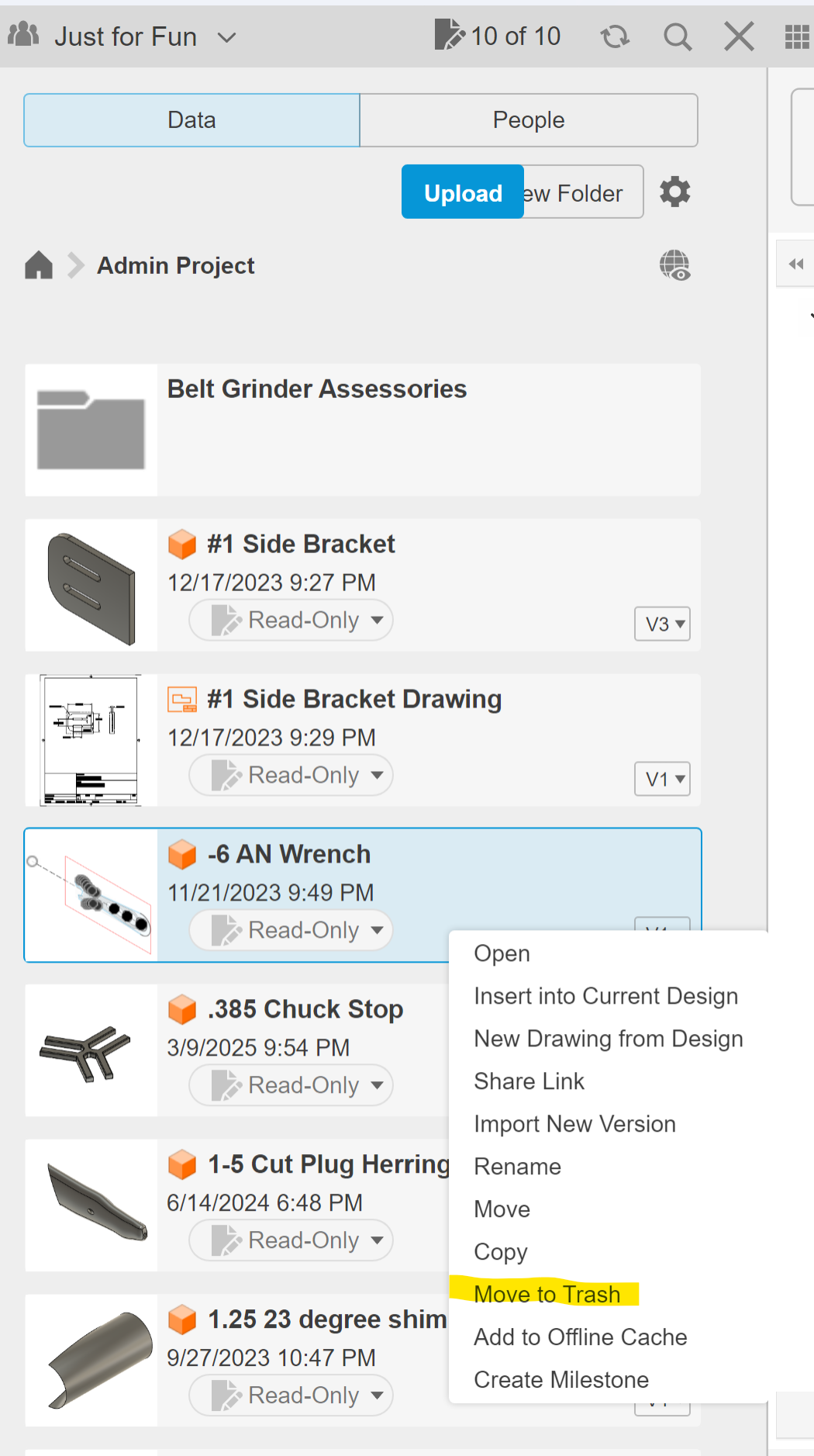Click the home icon in breadcrumb
This screenshot has height=1456, width=814.
(x=39, y=265)
